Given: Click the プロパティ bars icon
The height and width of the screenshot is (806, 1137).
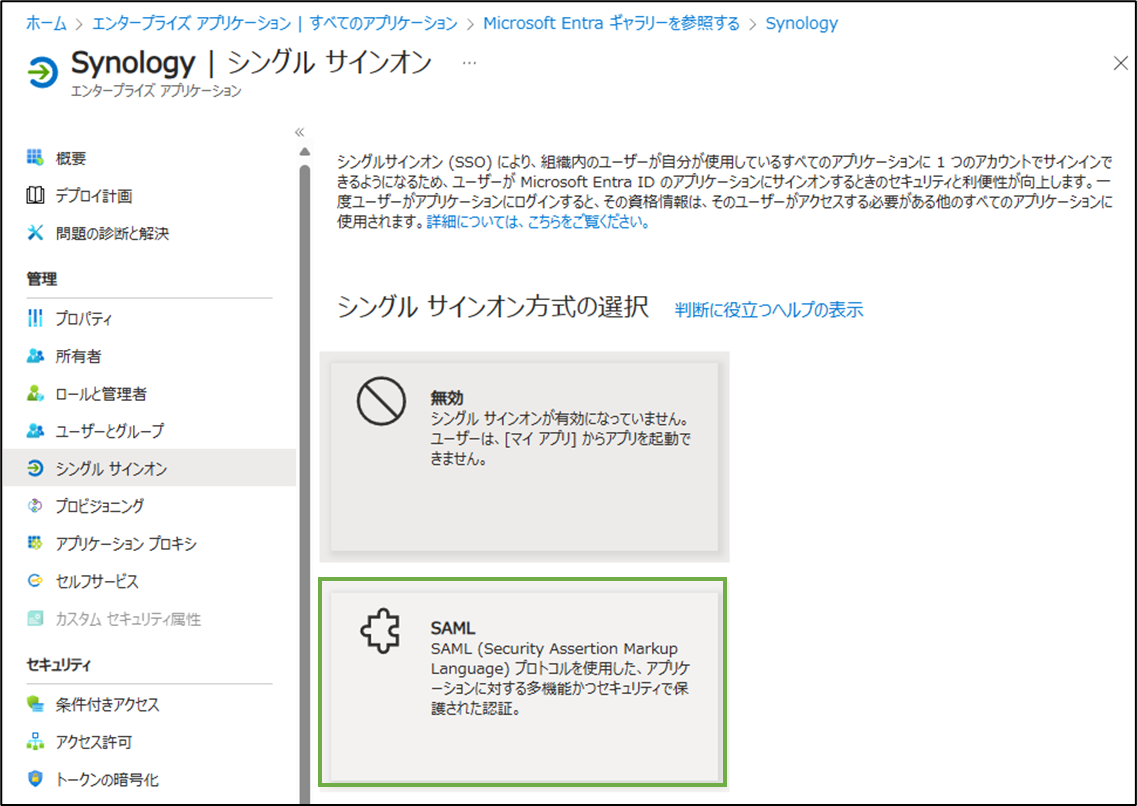Looking at the screenshot, I should (35, 318).
